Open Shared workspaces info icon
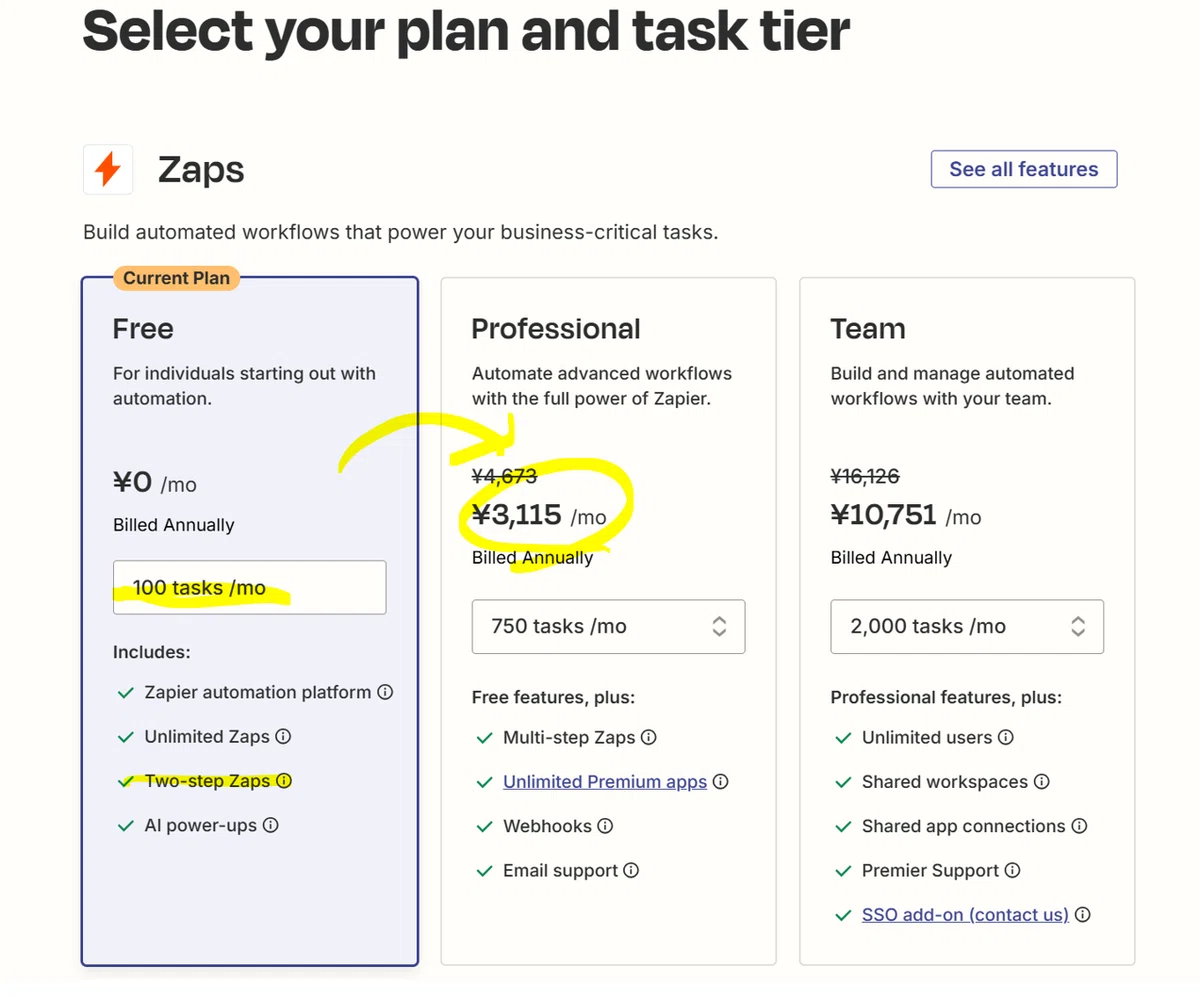Screen dimensions: 1200x998 click(x=1041, y=782)
